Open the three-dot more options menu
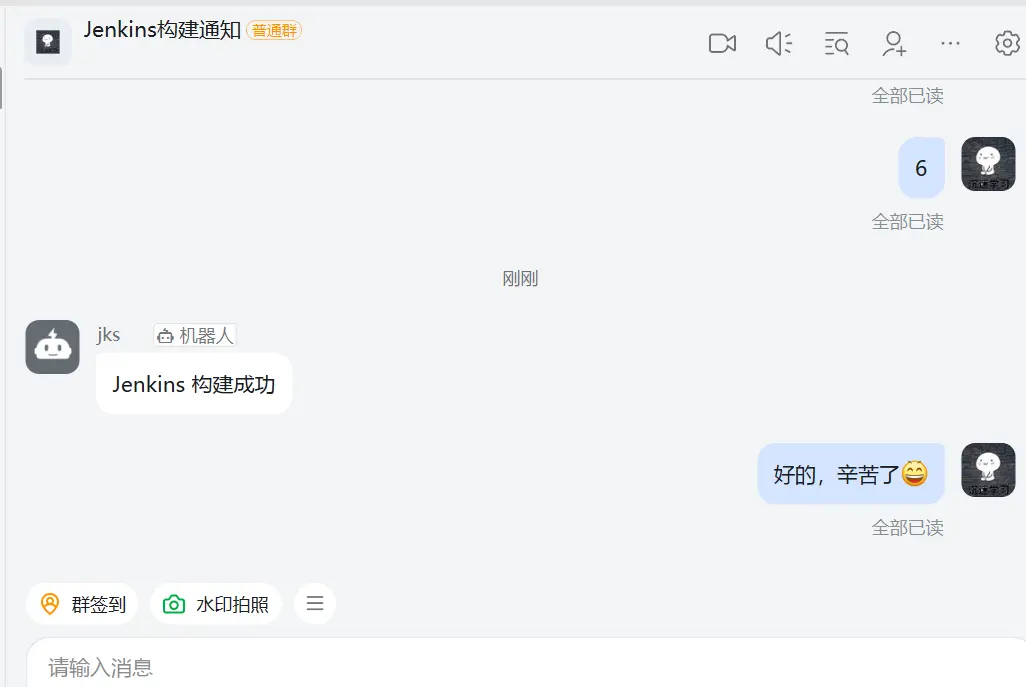 point(950,44)
